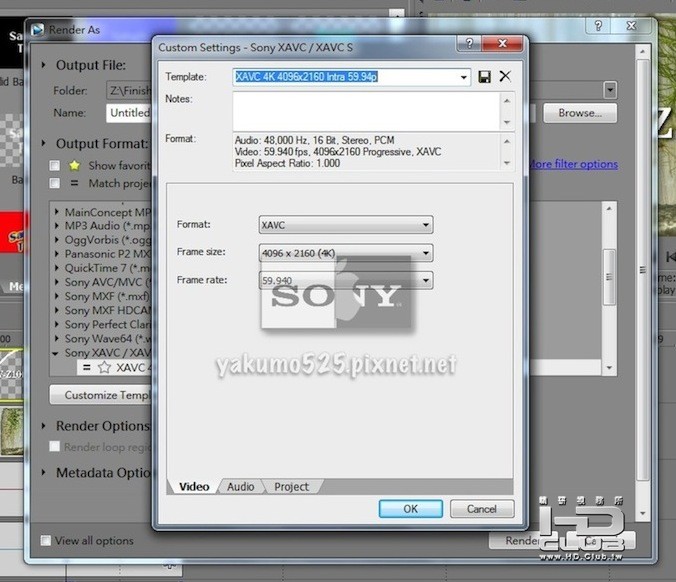Screen dimensions: 676x582
Task: Click the Browse button
Action: [x=580, y=113]
